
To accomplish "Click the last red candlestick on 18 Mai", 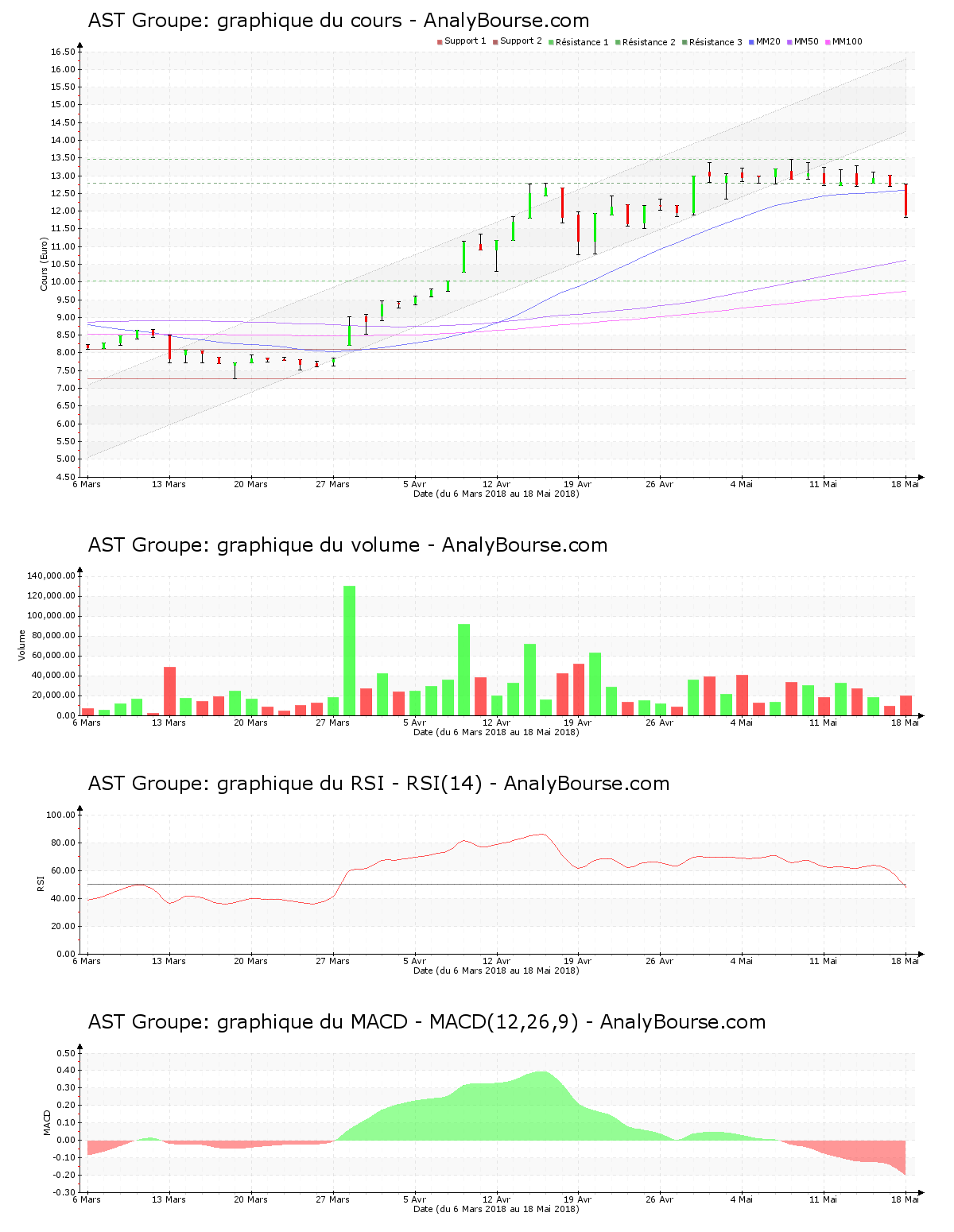I will (x=906, y=200).
